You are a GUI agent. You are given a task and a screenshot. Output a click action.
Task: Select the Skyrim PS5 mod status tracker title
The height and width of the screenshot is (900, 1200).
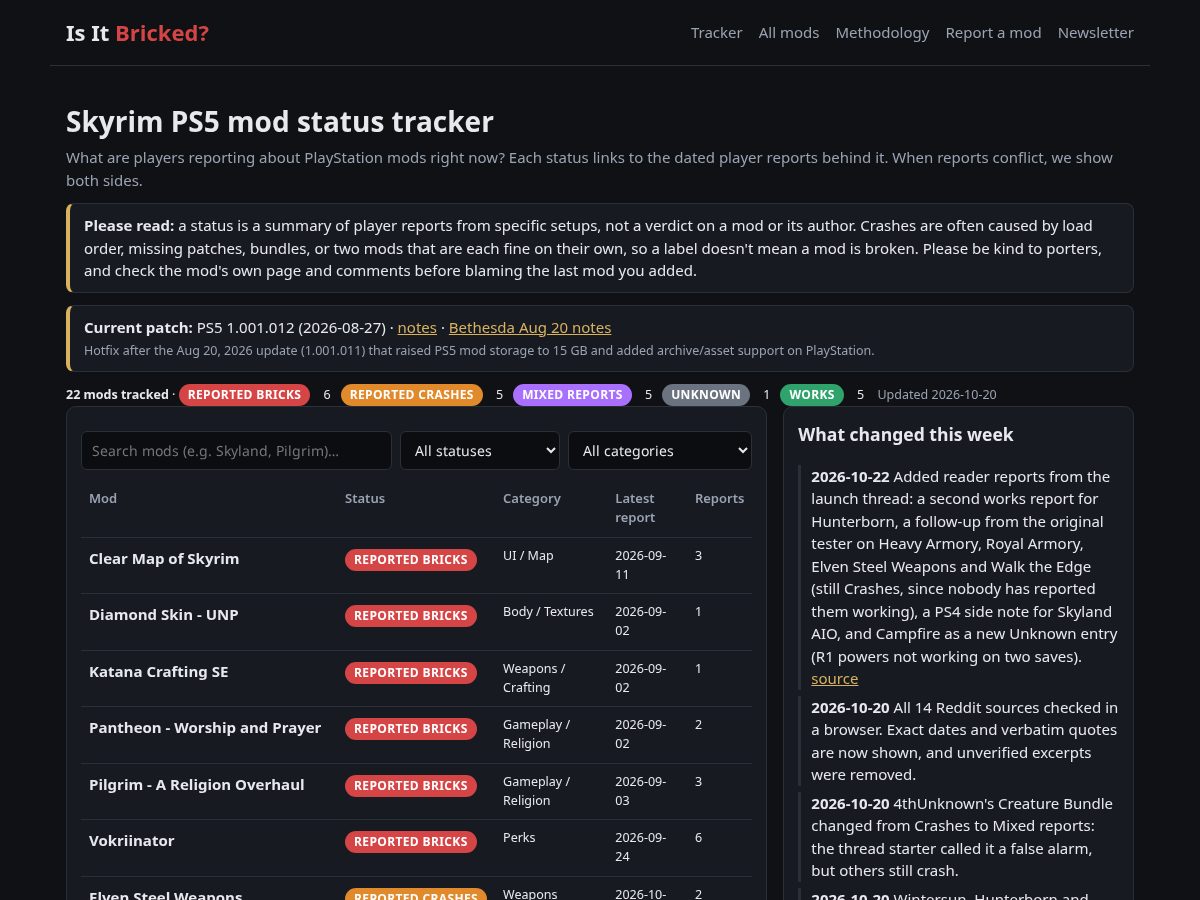click(280, 122)
